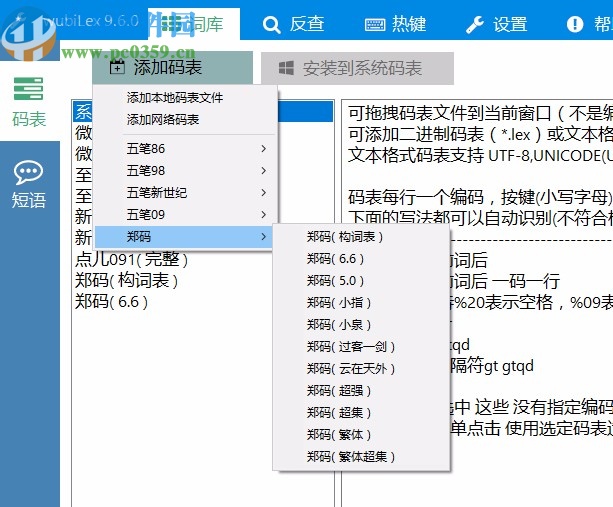Click the 热键 keyboard icon
Viewport: 613px width, 507px height.
coord(375,25)
